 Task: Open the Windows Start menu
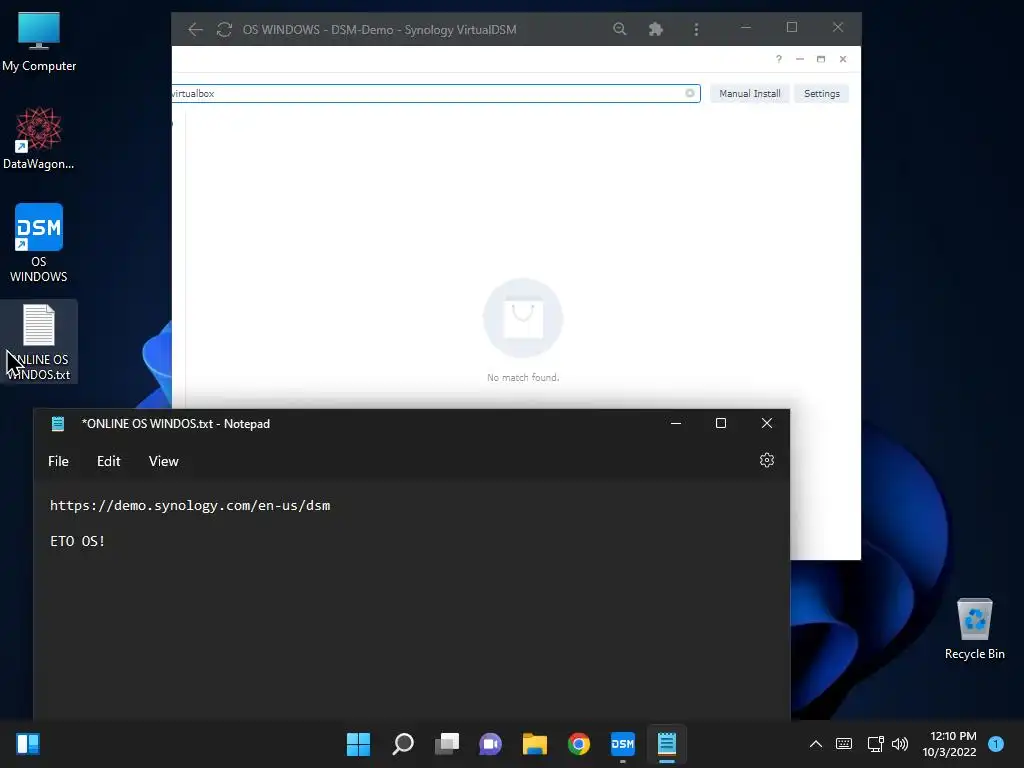tap(358, 744)
